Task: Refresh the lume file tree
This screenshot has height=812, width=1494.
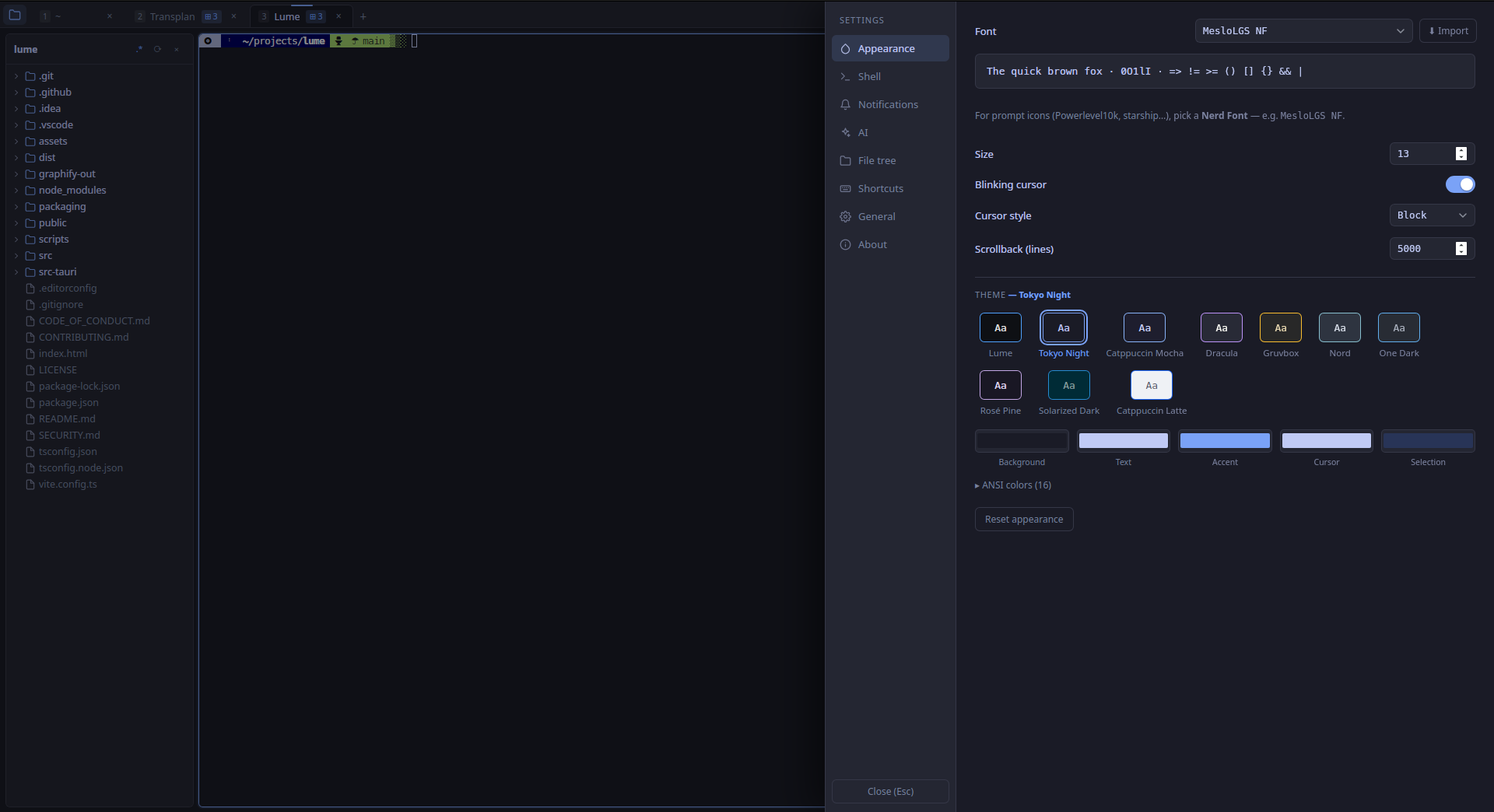Action: 157,49
